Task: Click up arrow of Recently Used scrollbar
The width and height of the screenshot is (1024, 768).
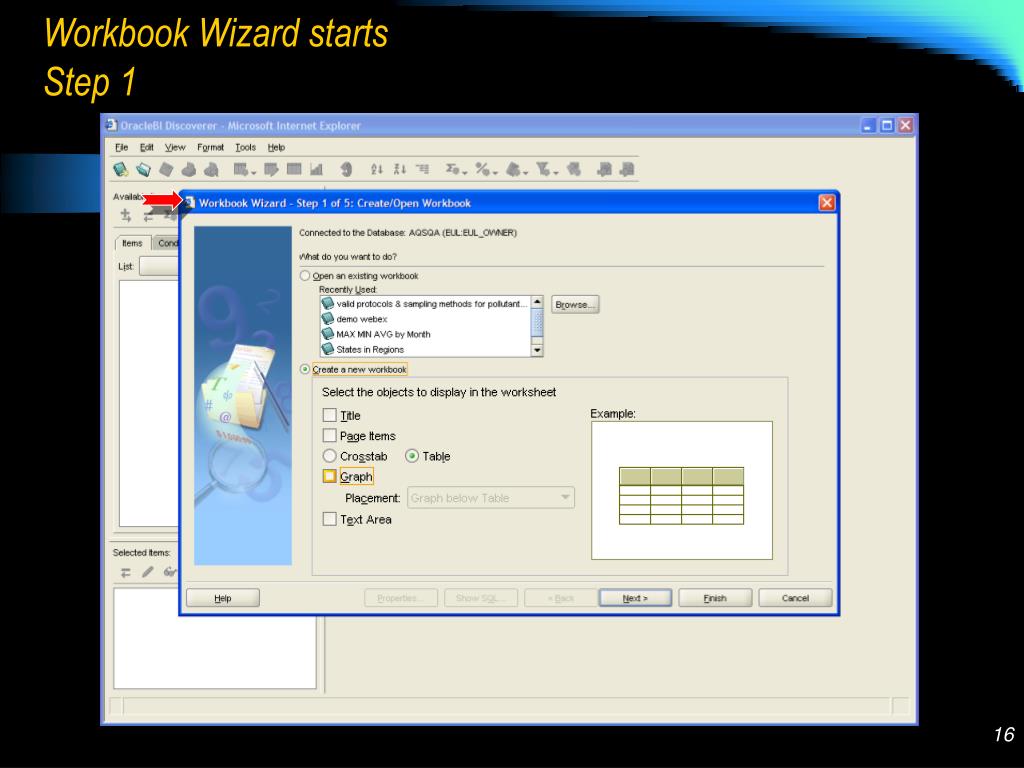Action: 537,302
